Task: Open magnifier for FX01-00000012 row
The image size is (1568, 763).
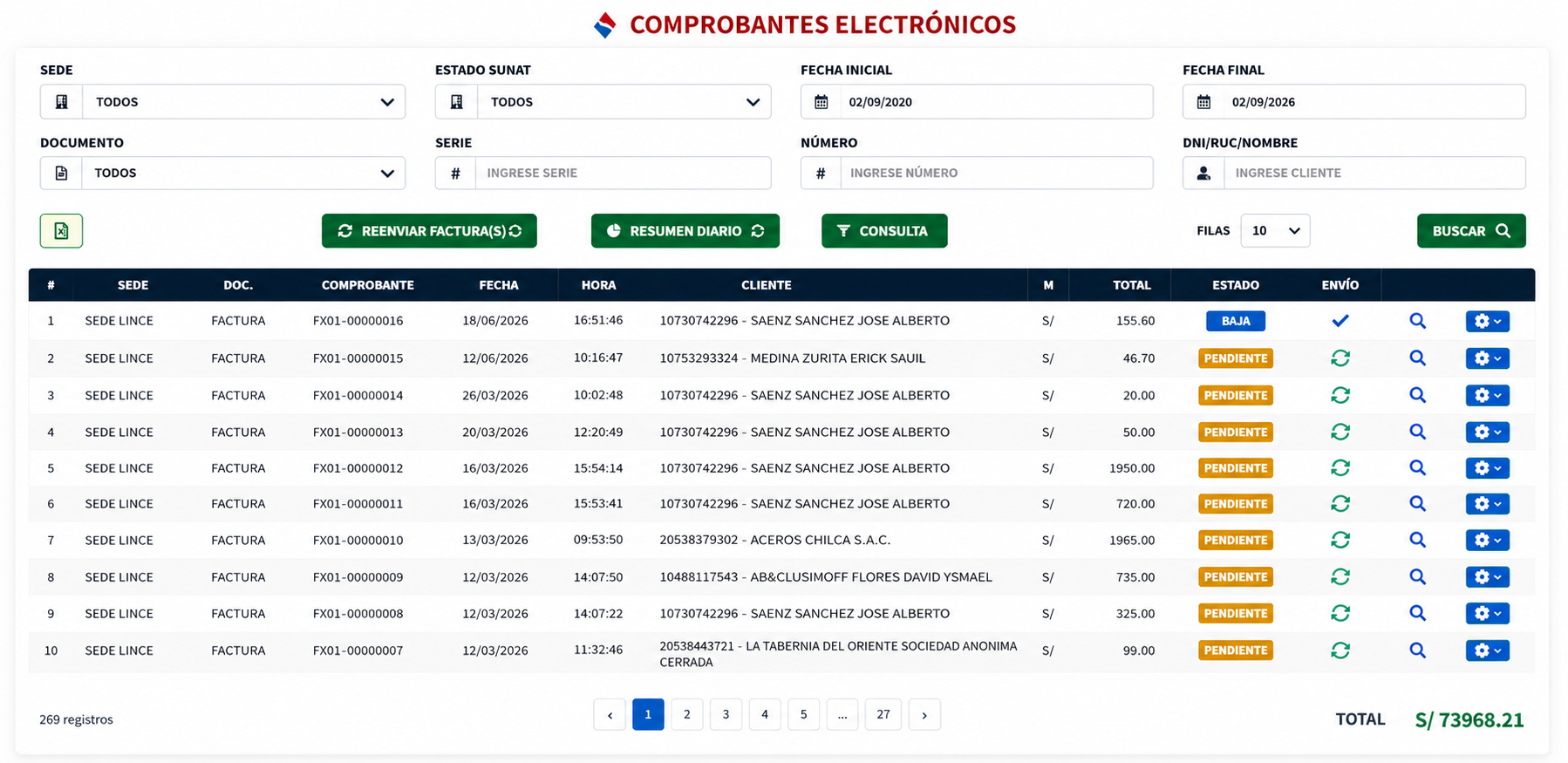Action: point(1418,468)
